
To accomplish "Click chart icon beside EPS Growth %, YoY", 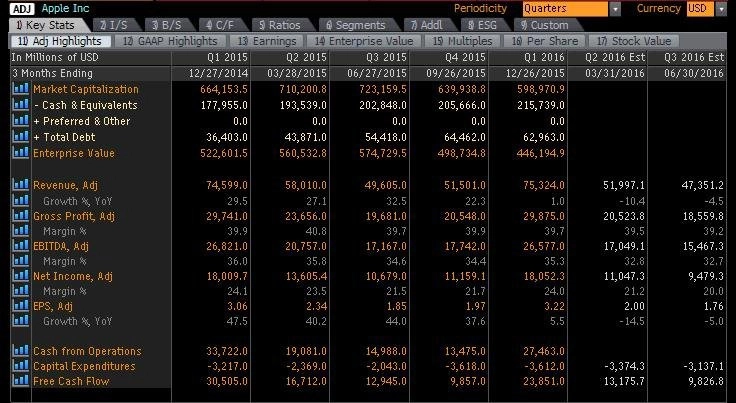I will tap(21, 321).
